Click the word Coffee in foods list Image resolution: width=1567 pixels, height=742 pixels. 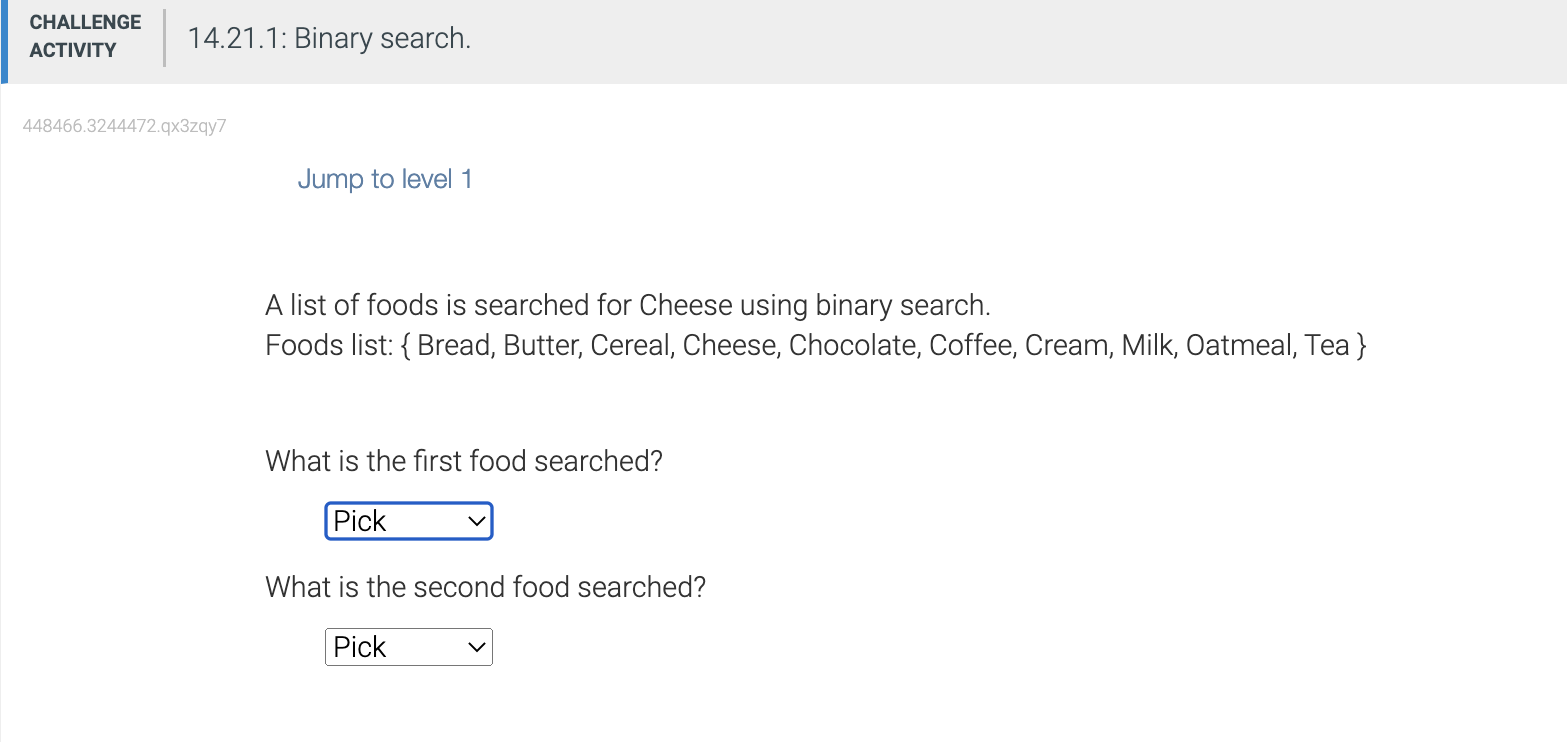point(970,346)
